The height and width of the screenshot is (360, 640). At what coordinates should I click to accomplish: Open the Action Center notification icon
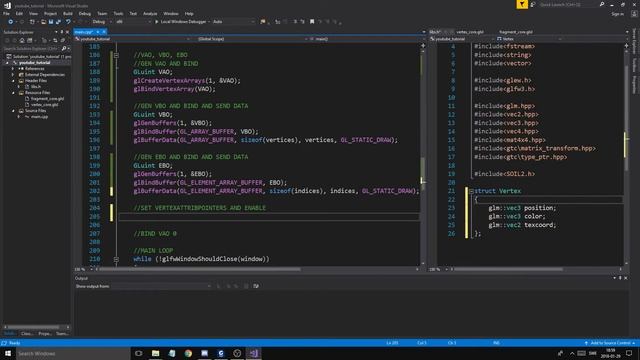point(629,353)
